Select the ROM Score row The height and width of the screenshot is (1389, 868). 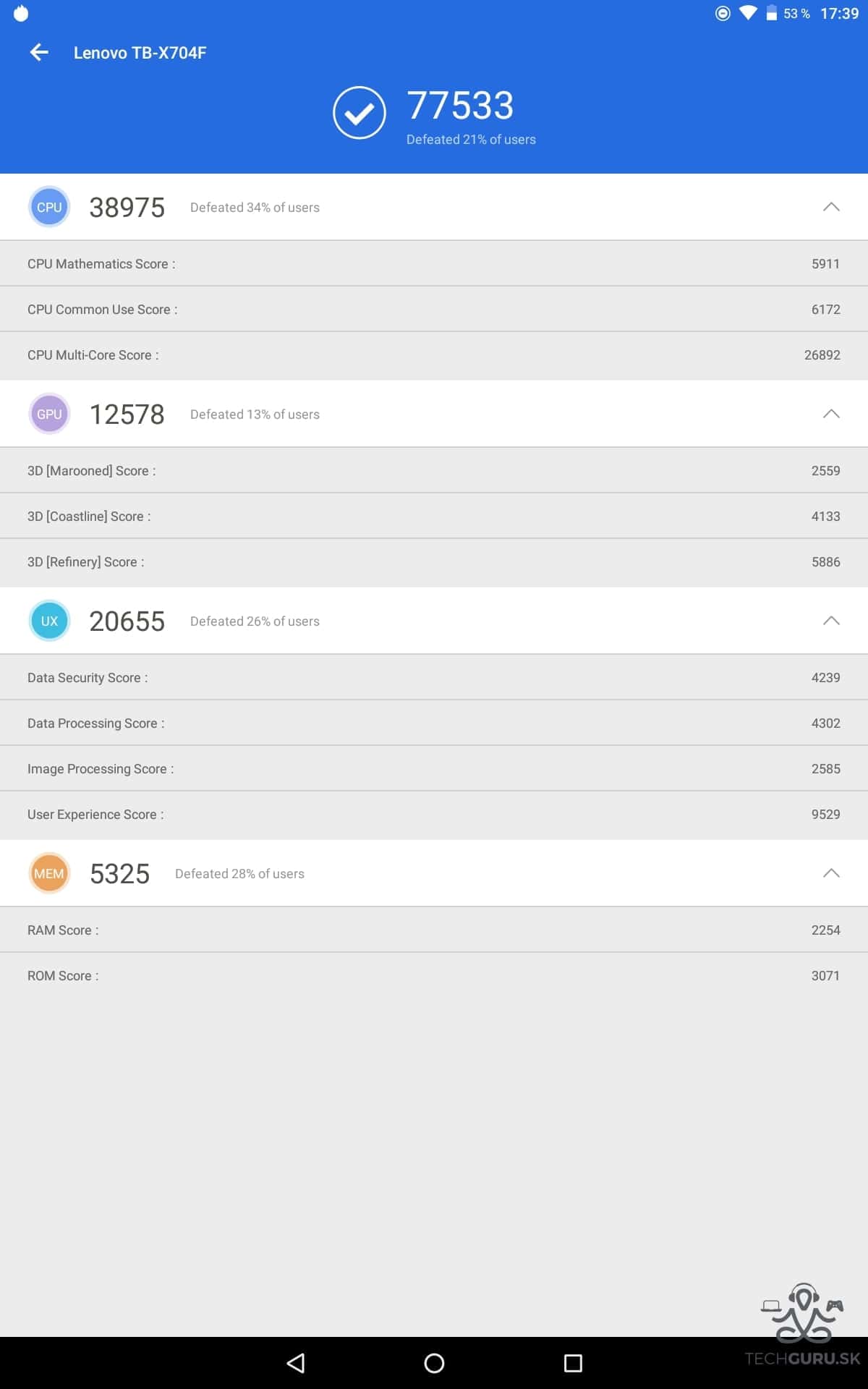(434, 976)
